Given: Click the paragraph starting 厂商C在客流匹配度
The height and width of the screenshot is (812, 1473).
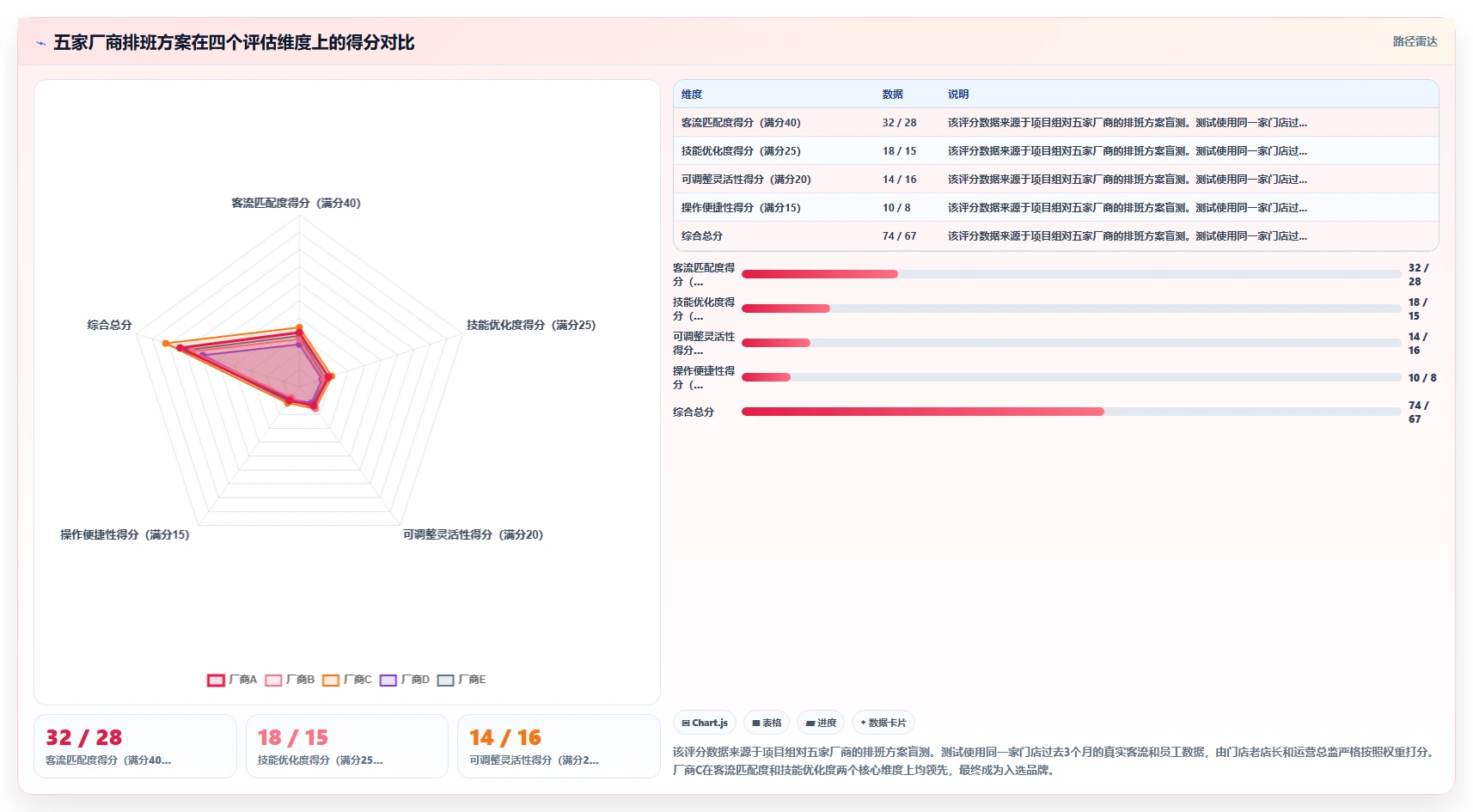Looking at the screenshot, I should pos(863,771).
